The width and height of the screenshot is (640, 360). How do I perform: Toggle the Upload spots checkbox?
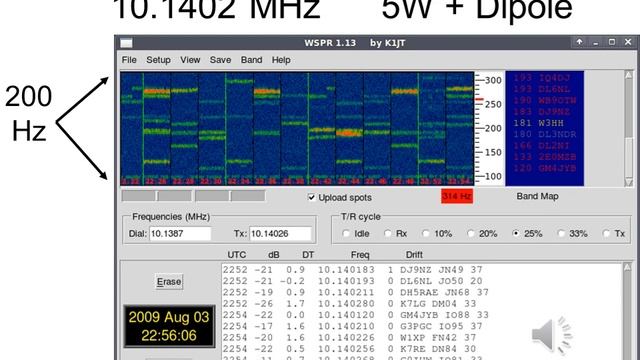point(311,198)
